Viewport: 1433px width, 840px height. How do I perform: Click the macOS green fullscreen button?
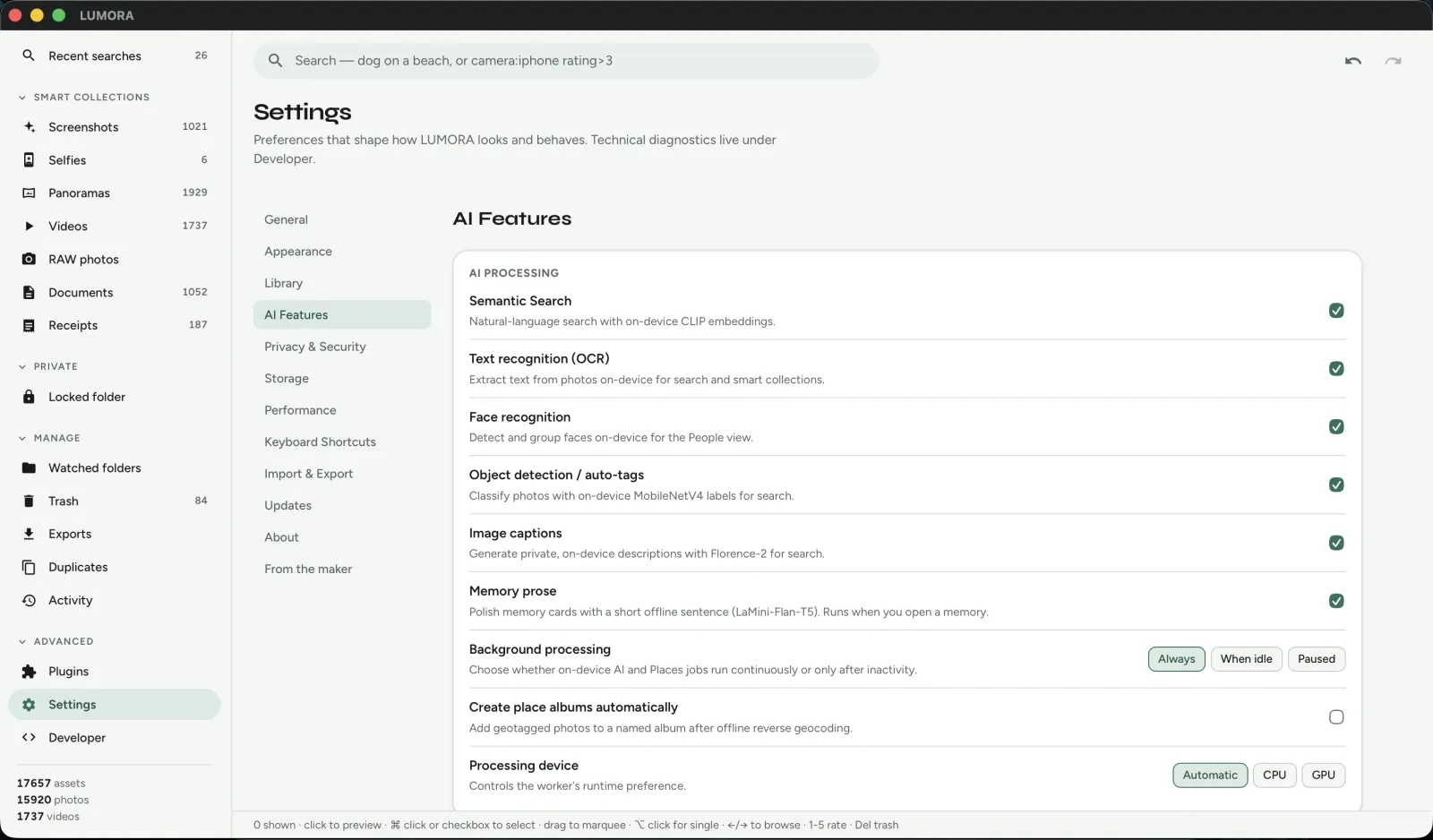(58, 15)
